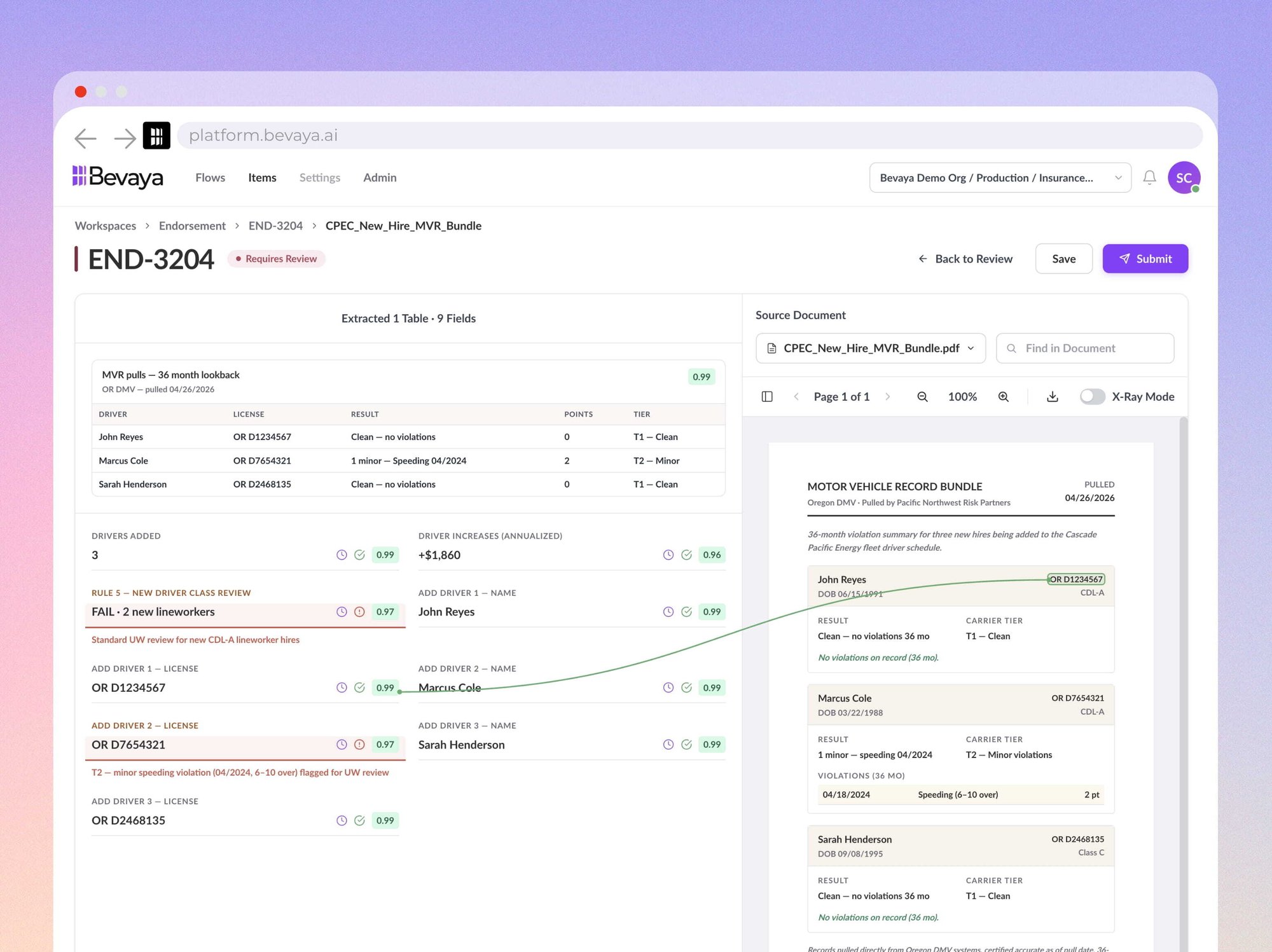Click the Sarah Henderson table row
Screen dimensions: 1272x952
pyautogui.click(x=408, y=484)
